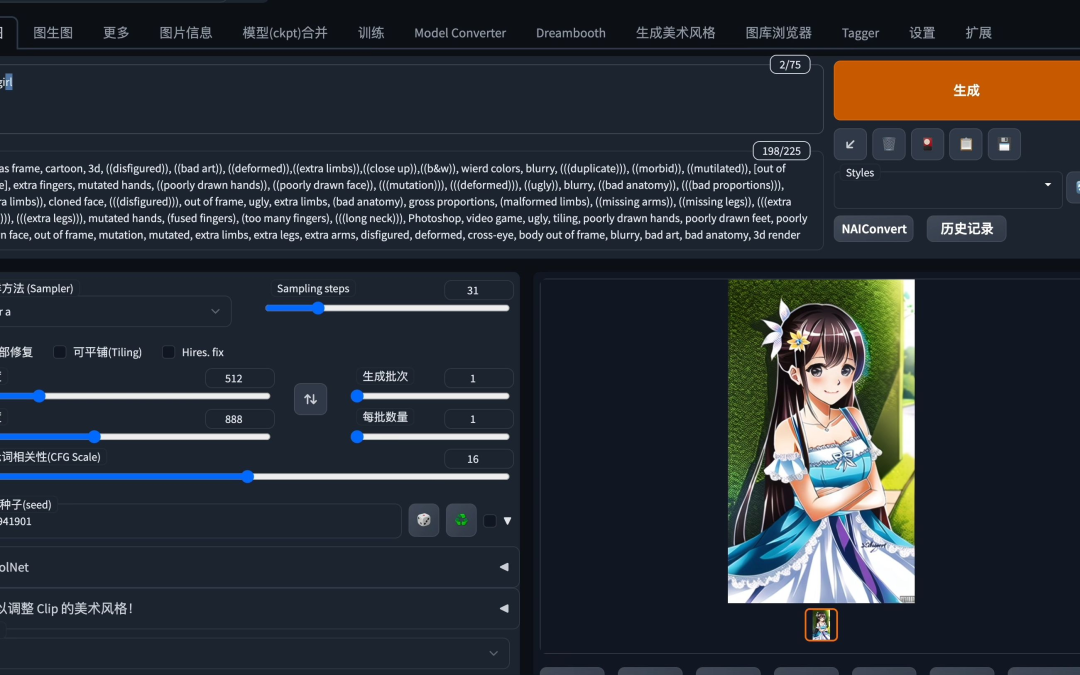Click the generated anime girl image
The height and width of the screenshot is (675, 1080).
(x=821, y=441)
